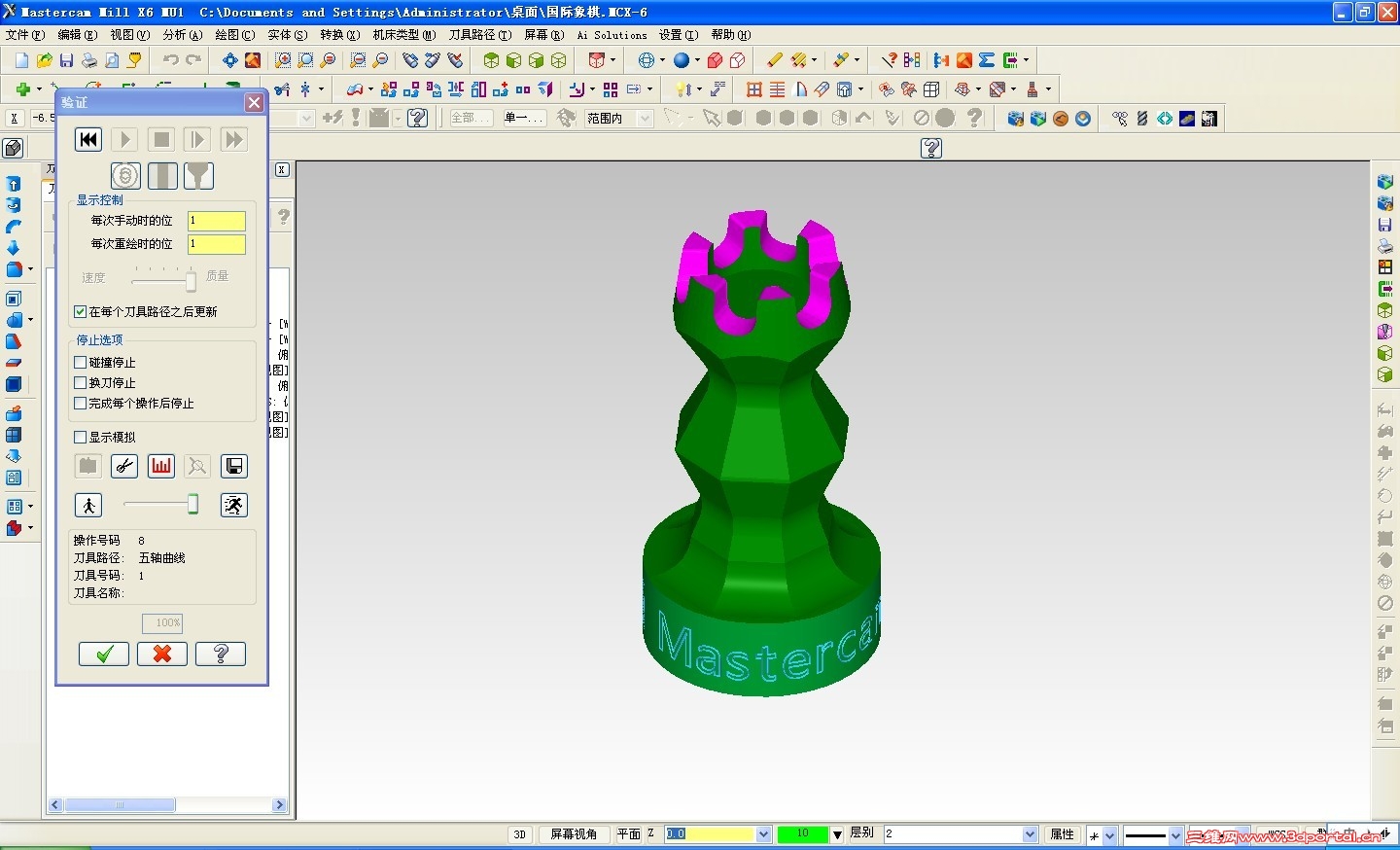1400x850 pixels.
Task: Click the 屏幕视角 status bar button
Action: click(574, 834)
